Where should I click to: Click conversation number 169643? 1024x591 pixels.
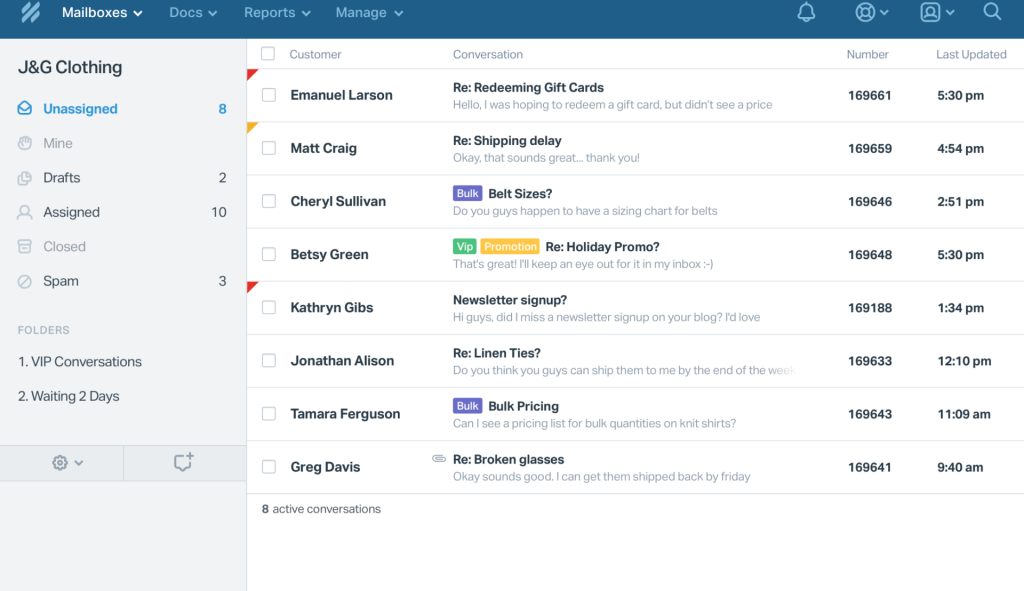(870, 413)
